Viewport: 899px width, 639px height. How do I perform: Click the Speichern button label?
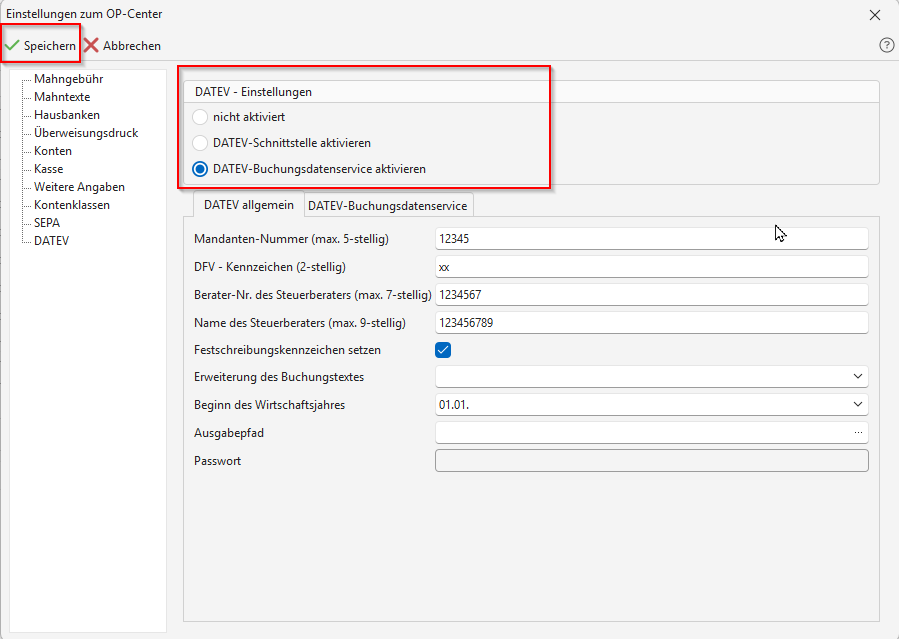[x=49, y=46]
